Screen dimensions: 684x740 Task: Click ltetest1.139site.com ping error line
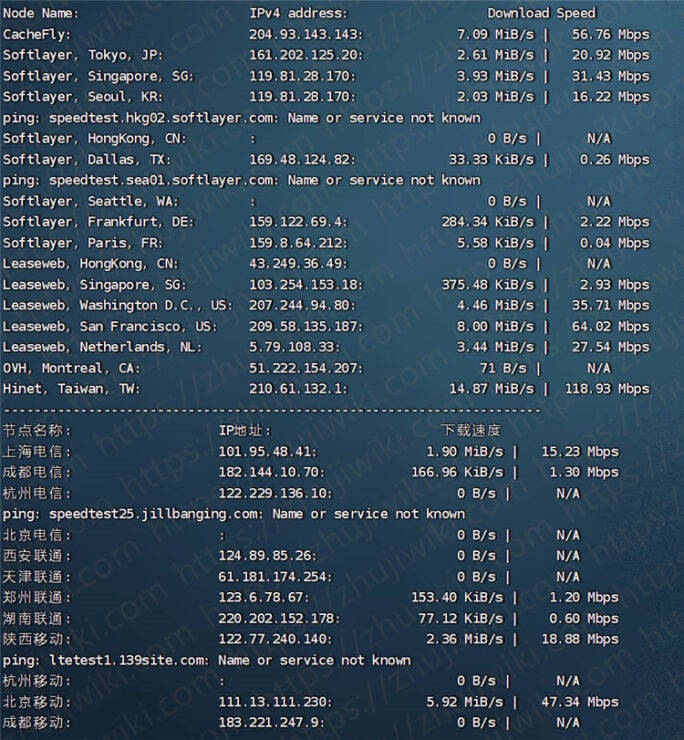pyautogui.click(x=207, y=660)
